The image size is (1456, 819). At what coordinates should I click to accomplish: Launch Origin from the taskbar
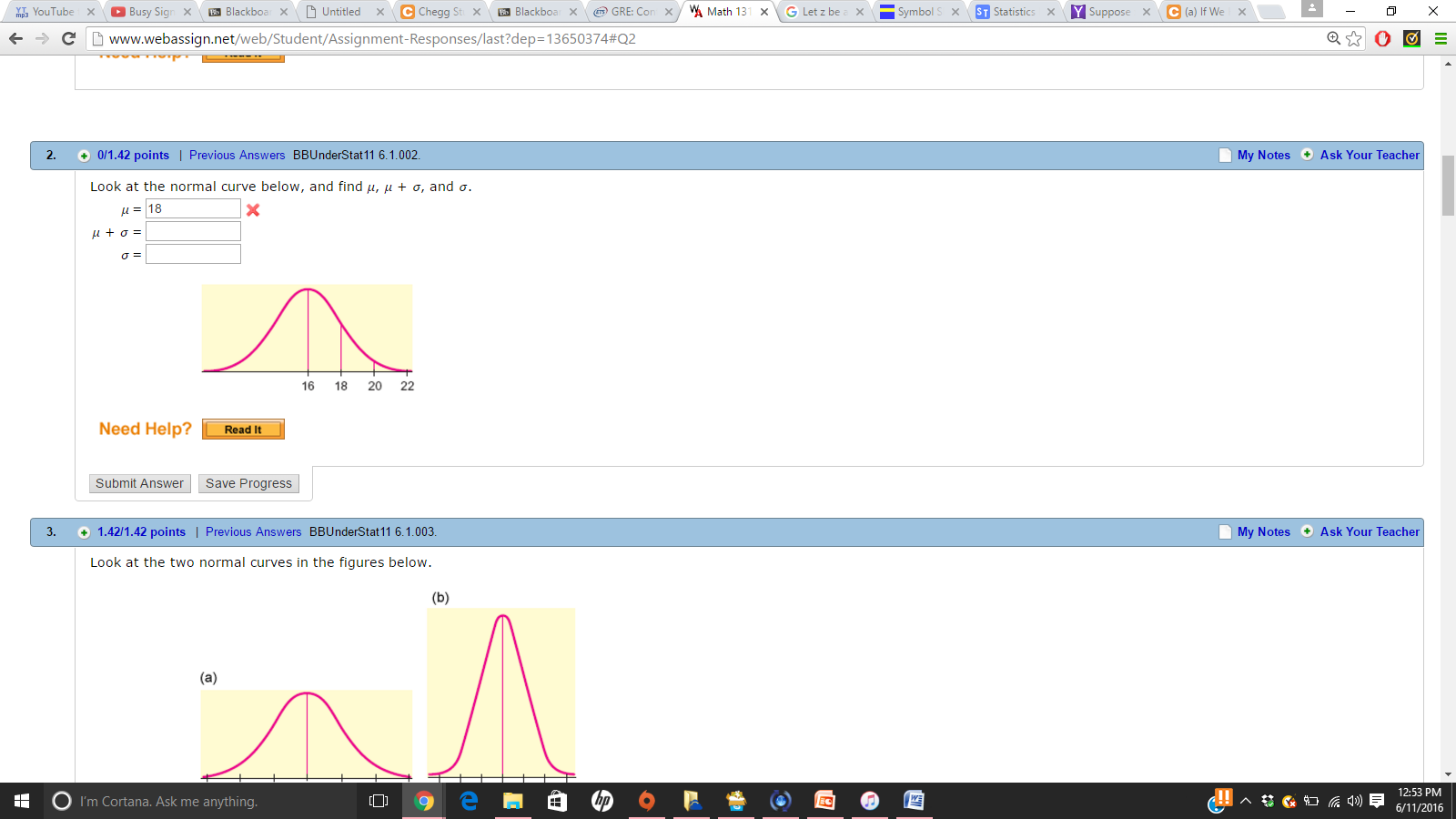click(646, 802)
